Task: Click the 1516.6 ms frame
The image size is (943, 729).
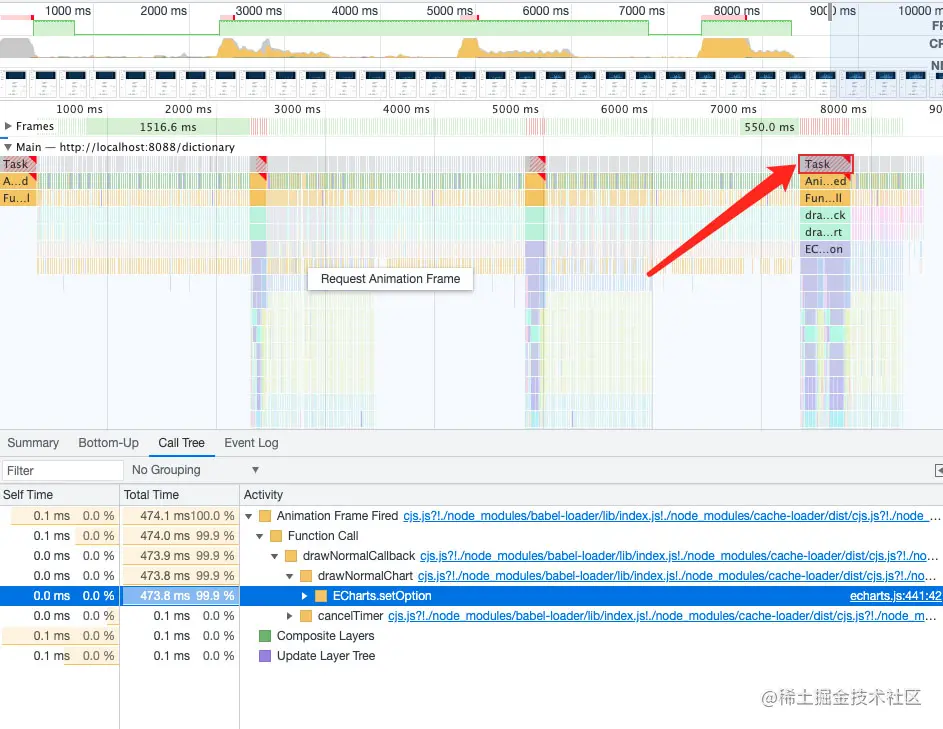Action: (168, 127)
